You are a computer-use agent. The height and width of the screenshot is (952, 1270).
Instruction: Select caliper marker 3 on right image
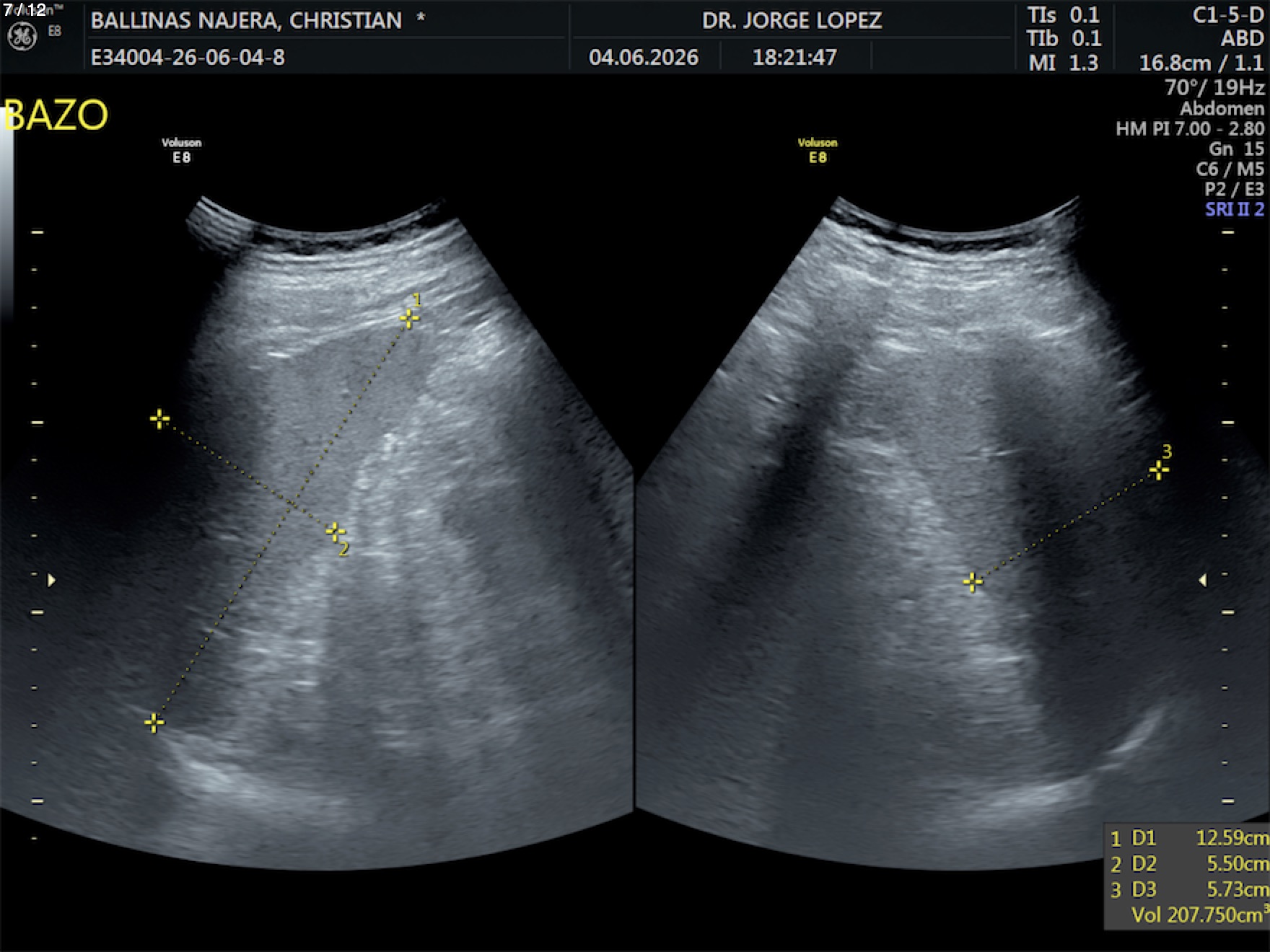1159,471
